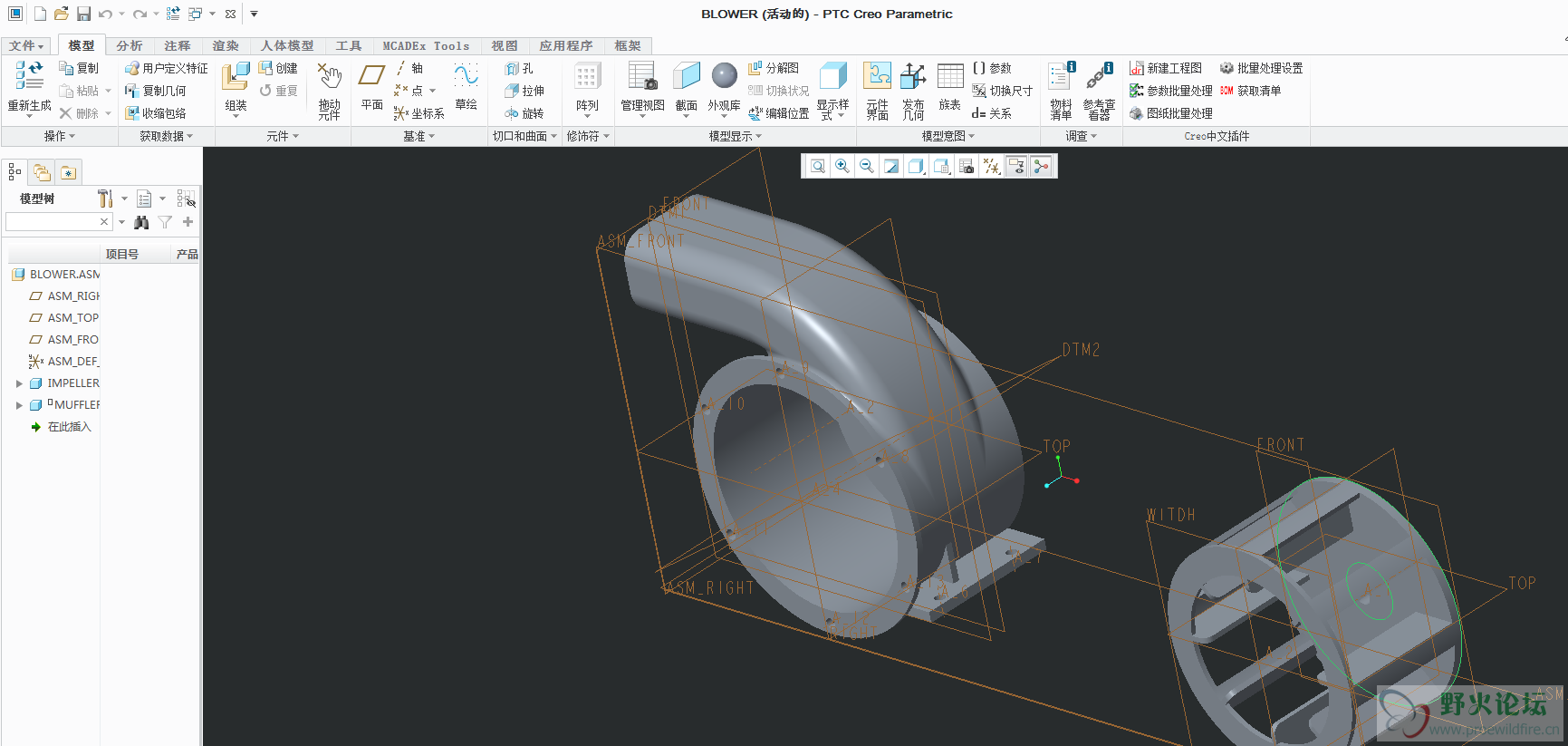
Task: Click the binoculars search icon in model tree
Action: click(x=141, y=222)
